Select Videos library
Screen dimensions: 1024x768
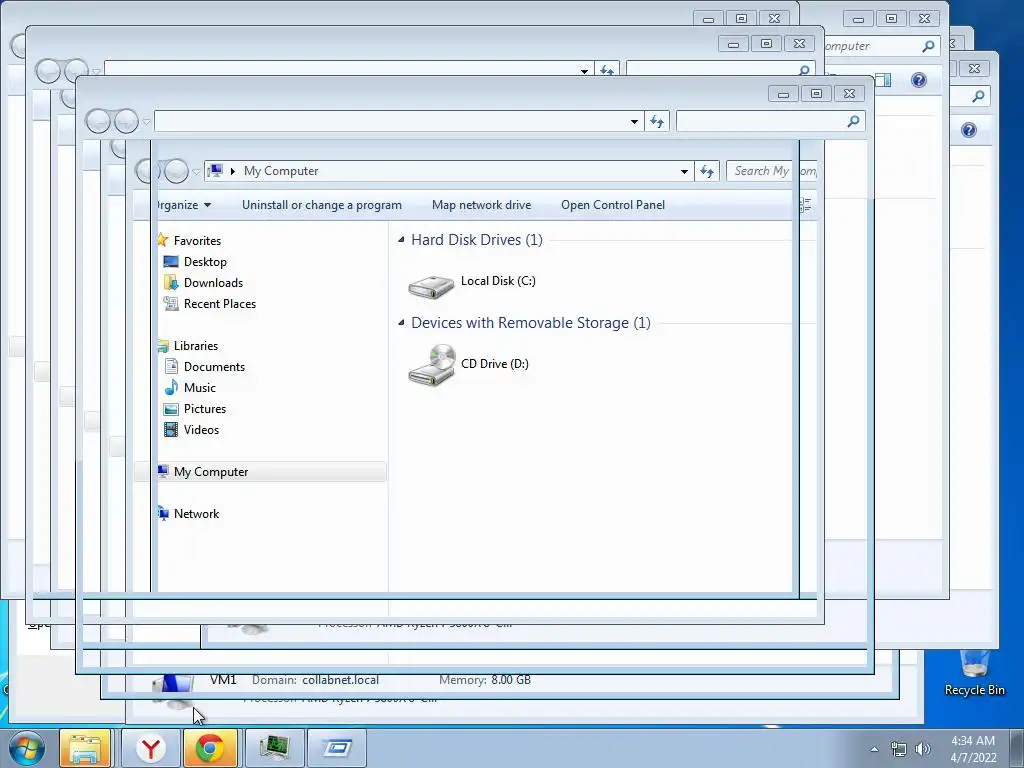click(201, 430)
